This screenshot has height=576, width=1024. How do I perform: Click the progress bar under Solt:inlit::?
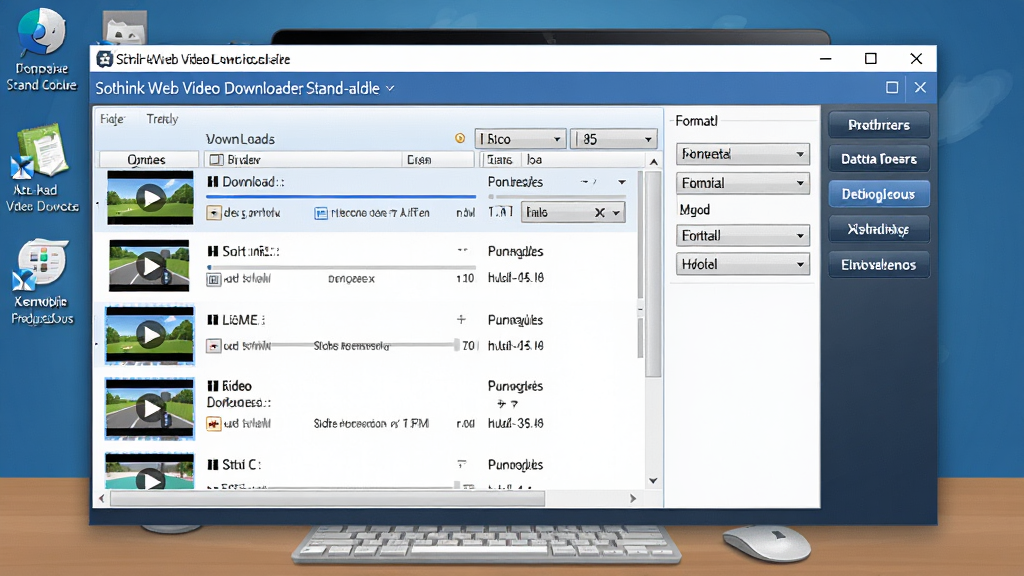pos(341,267)
